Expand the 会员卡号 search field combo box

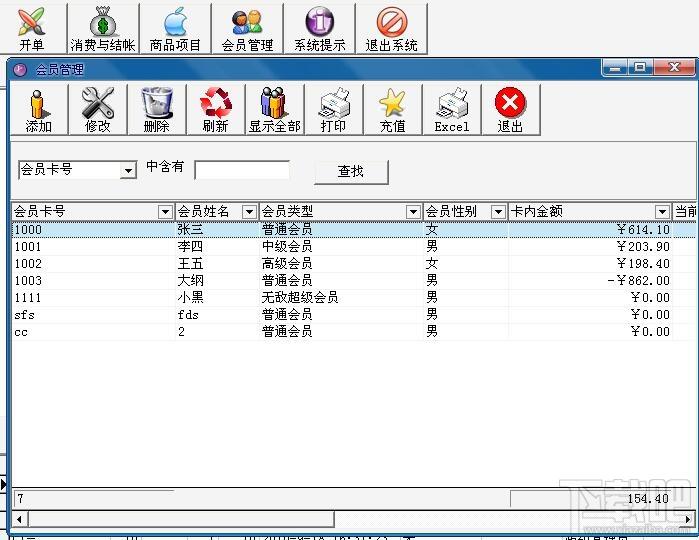128,170
